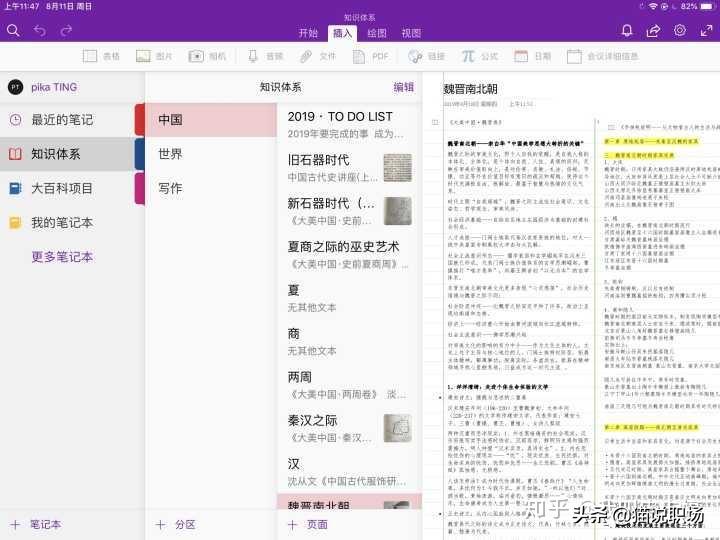Viewport: 720px width, 540px height.
Task: Open the 两周 page
Action: tap(349, 385)
